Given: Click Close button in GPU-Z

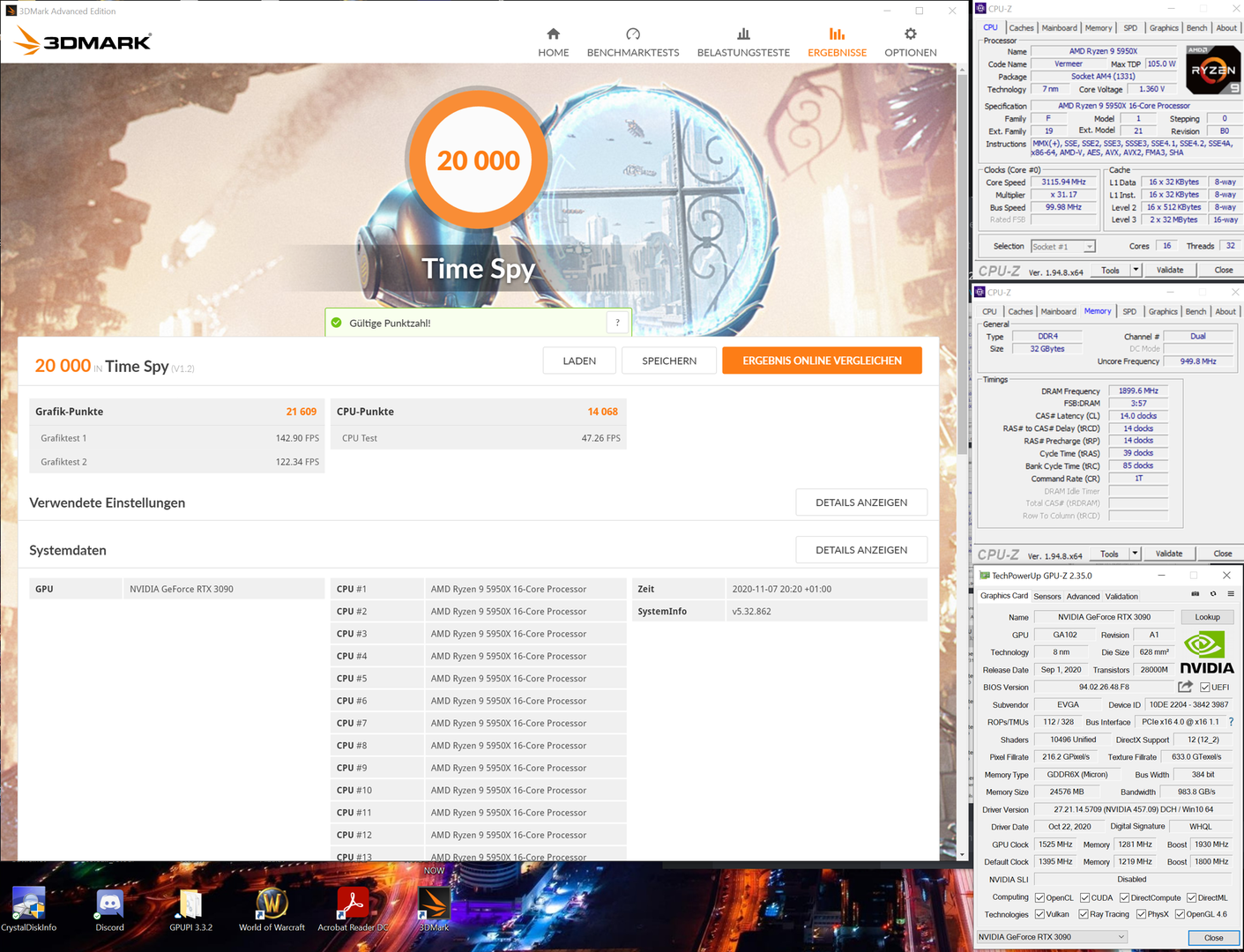Looking at the screenshot, I should click(1213, 938).
